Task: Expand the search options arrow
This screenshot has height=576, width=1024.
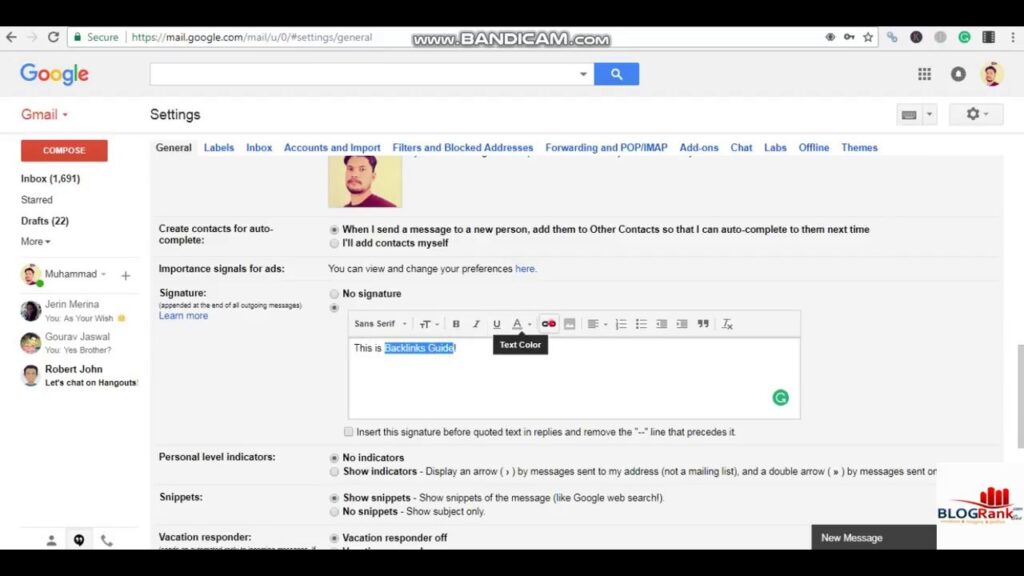Action: (x=583, y=74)
